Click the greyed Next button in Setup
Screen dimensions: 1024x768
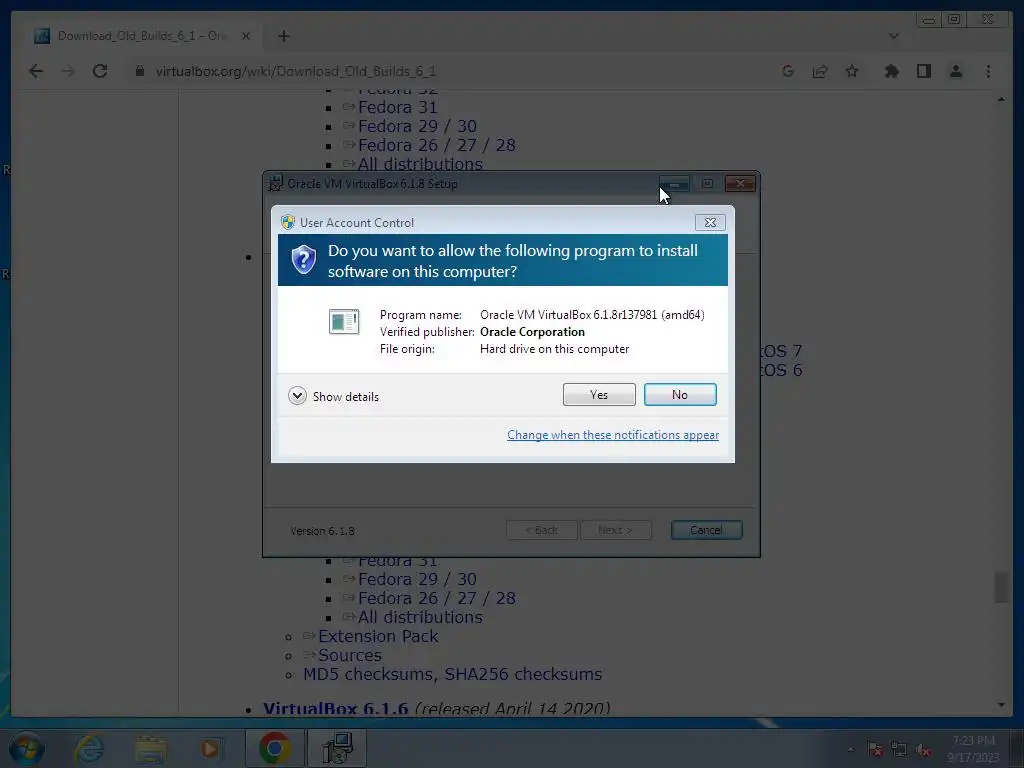click(615, 530)
